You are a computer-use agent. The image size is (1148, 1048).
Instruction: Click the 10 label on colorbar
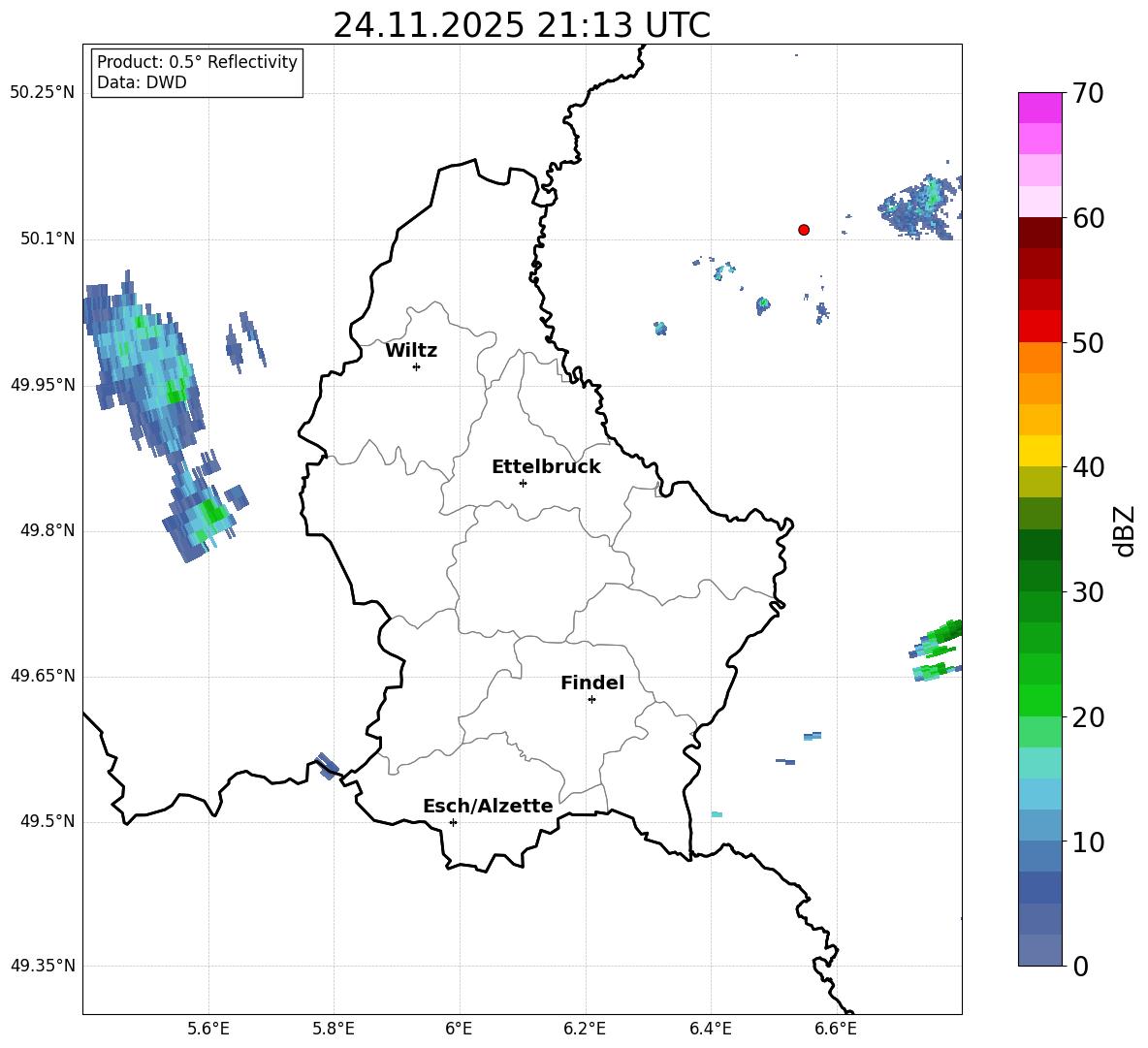1088,842
